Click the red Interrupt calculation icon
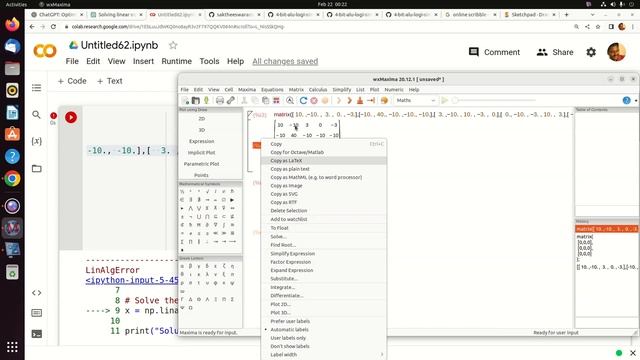This screenshot has width=640, height=360. click(x=314, y=100)
